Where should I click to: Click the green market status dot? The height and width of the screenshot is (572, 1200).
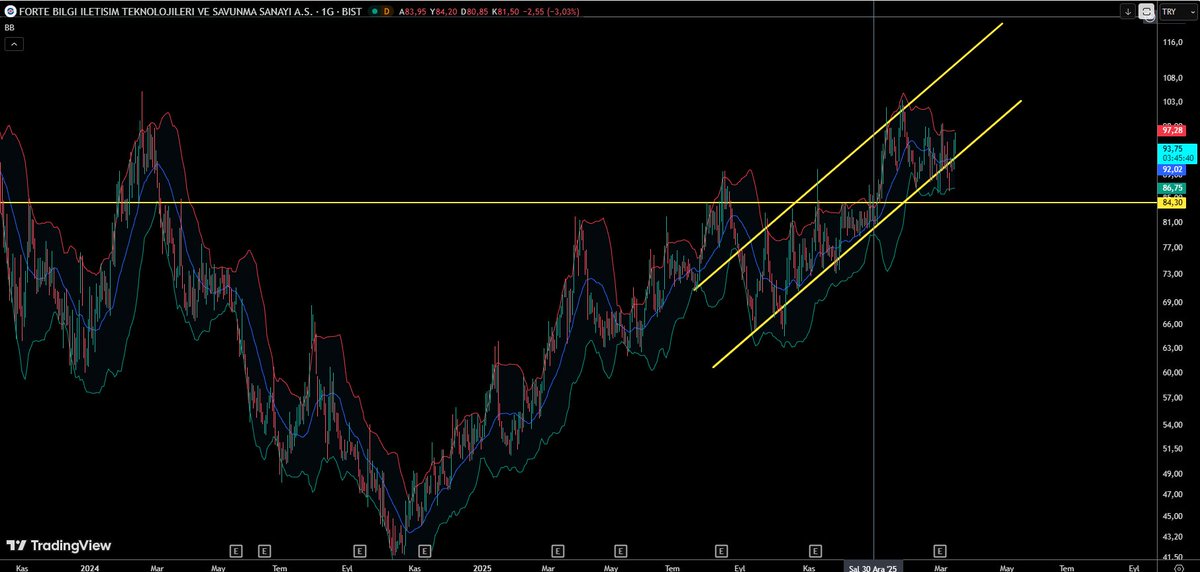pyautogui.click(x=373, y=12)
